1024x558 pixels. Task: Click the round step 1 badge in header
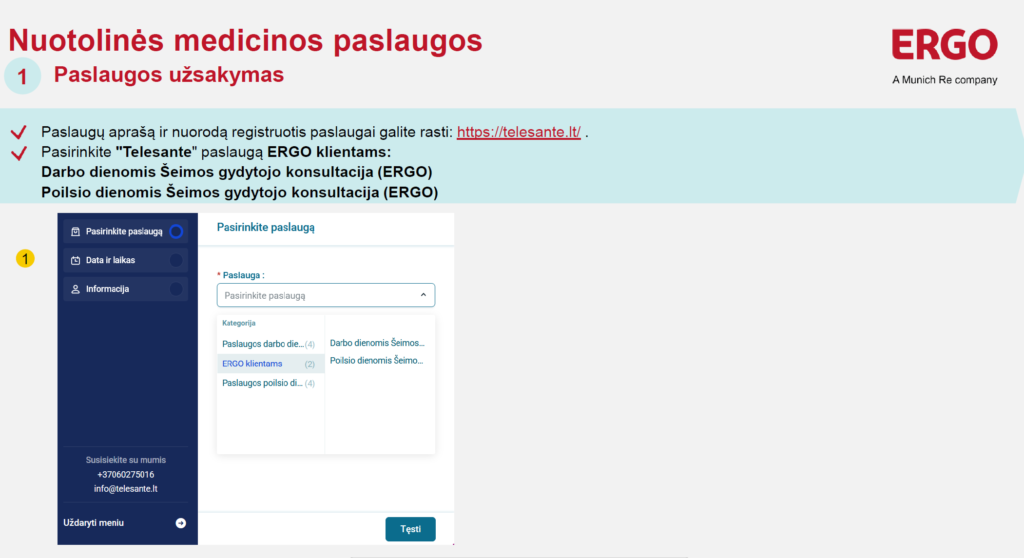click(22, 76)
